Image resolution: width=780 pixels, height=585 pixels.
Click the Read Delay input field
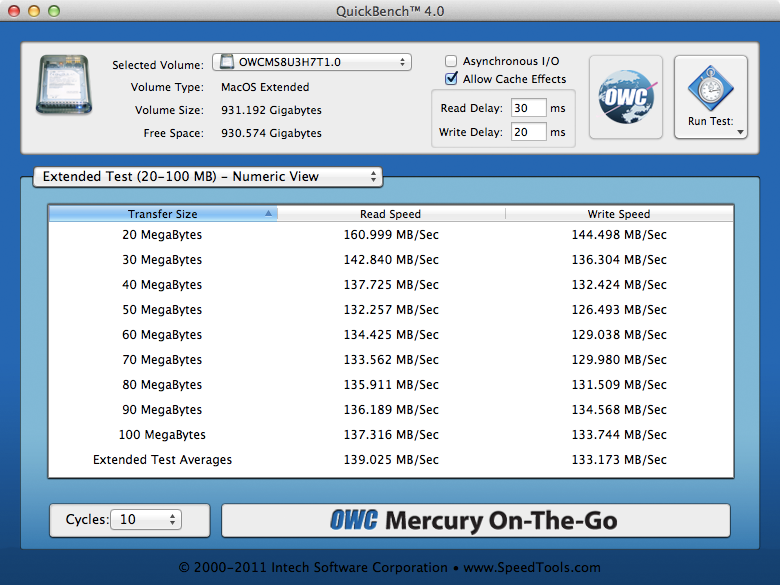coord(528,108)
